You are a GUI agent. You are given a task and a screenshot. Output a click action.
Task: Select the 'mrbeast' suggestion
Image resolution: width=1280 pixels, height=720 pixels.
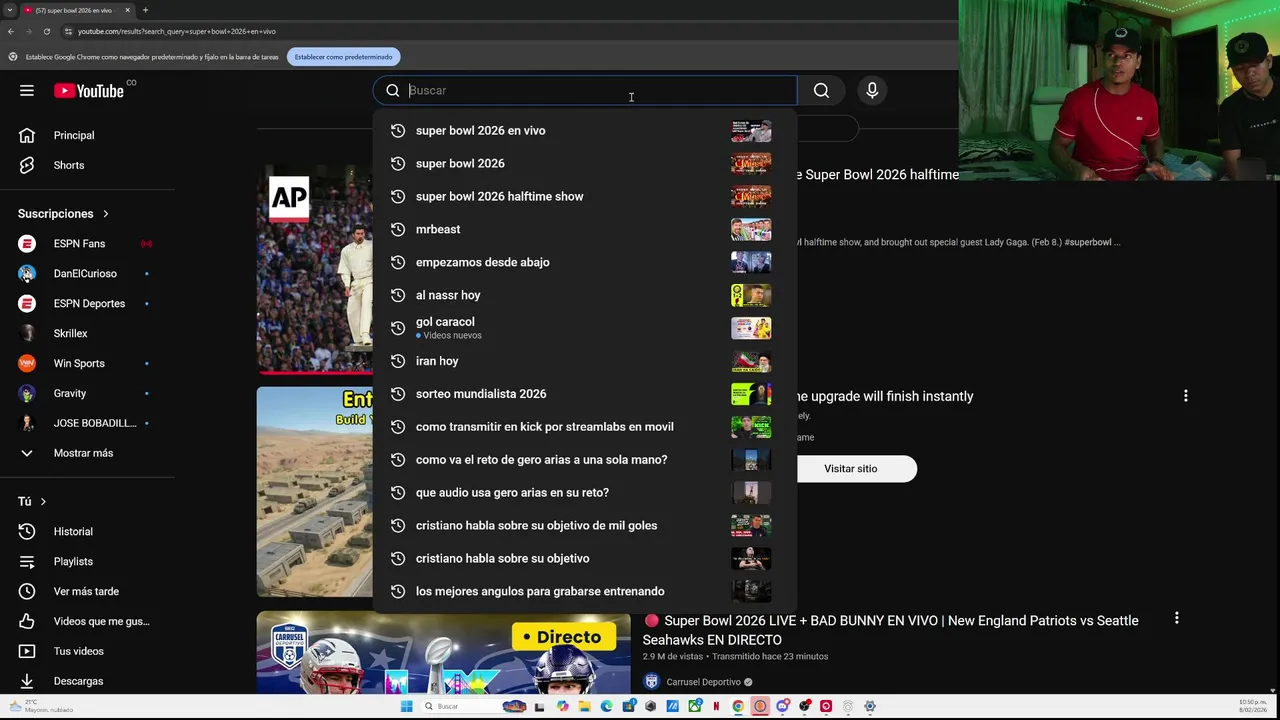pyautogui.click(x=585, y=229)
